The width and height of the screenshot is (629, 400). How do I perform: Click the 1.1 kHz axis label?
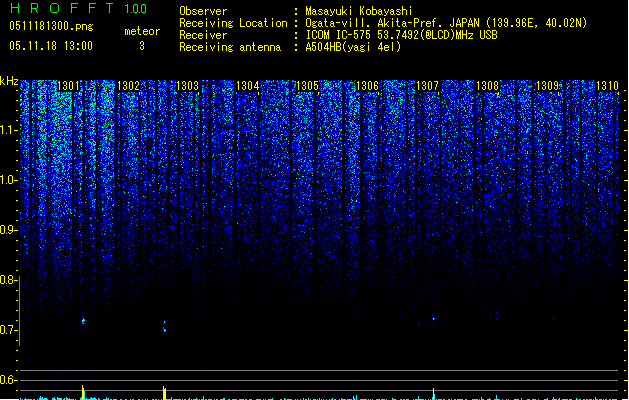[8, 130]
